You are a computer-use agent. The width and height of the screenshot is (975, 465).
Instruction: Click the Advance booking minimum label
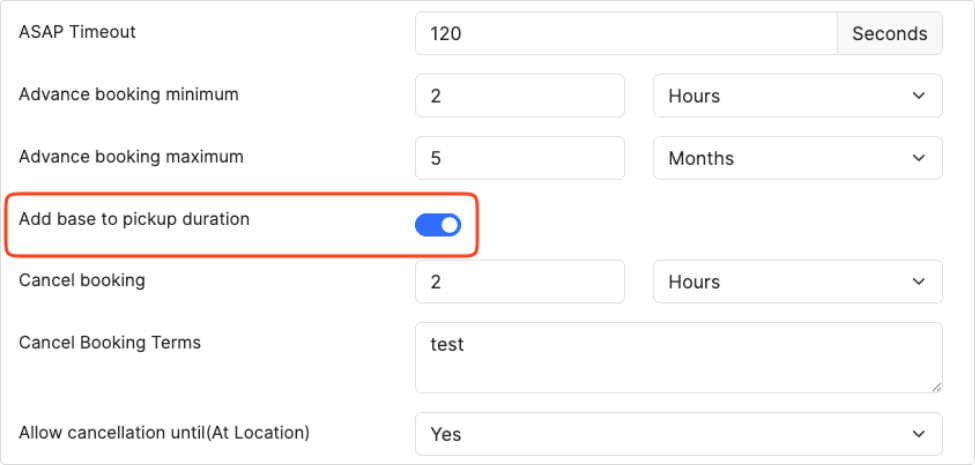[129, 94]
